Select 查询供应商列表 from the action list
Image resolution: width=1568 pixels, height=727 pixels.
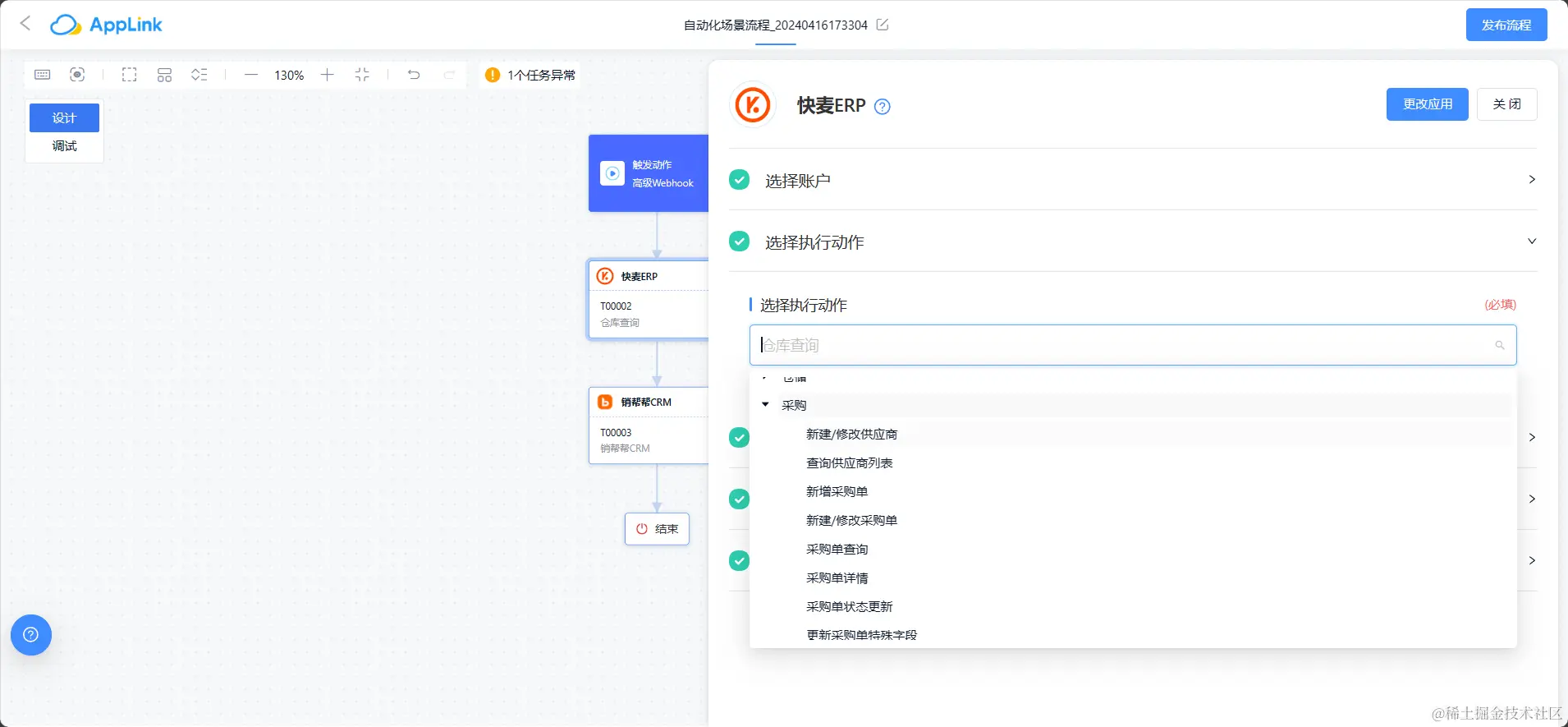tap(849, 462)
